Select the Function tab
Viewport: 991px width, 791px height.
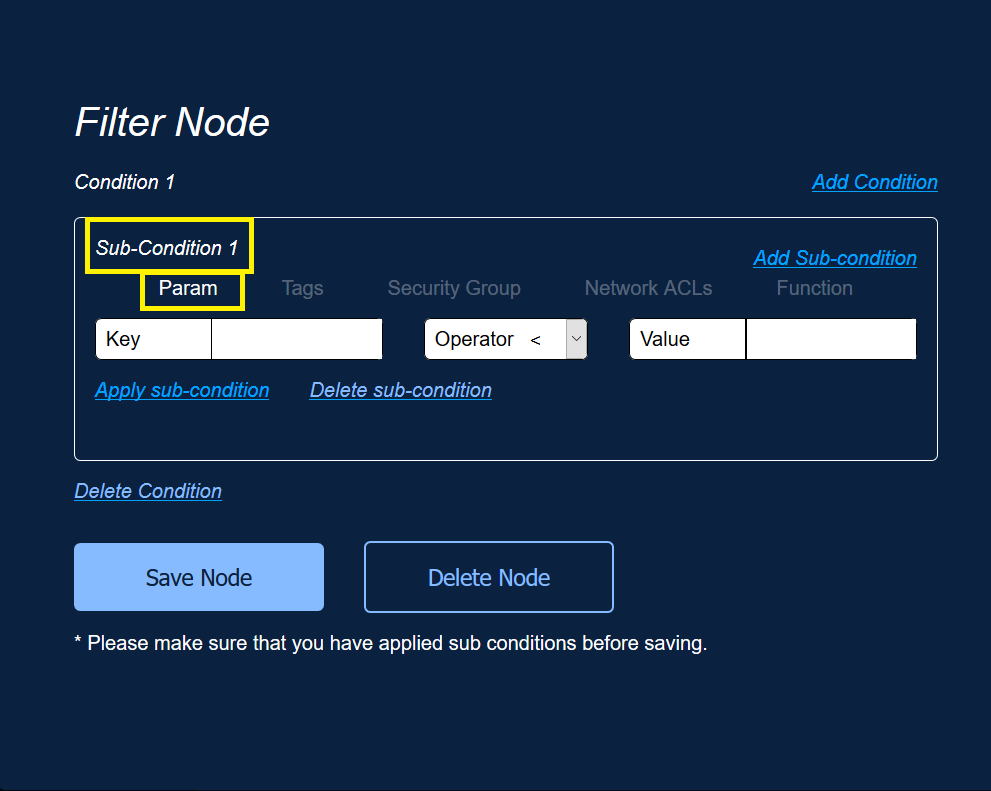click(x=814, y=288)
